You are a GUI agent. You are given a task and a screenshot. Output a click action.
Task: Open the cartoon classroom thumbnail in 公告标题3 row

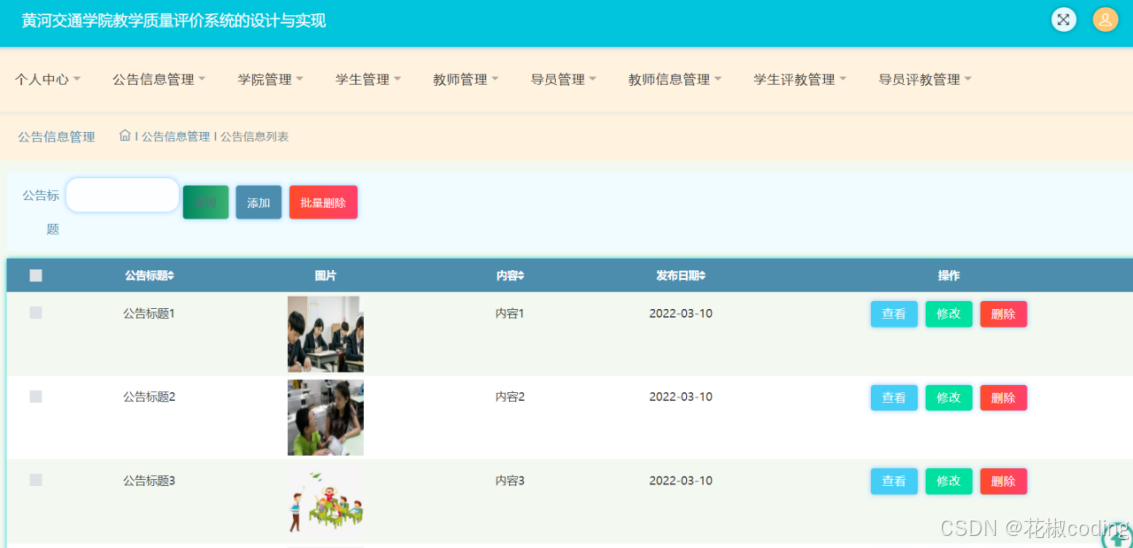click(x=325, y=502)
